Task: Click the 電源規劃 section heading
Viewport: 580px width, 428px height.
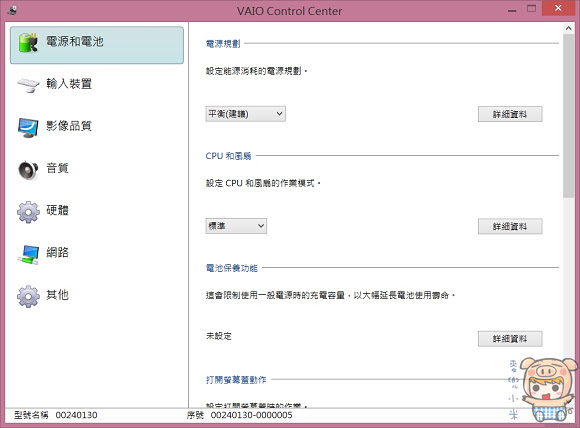Action: 223,44
